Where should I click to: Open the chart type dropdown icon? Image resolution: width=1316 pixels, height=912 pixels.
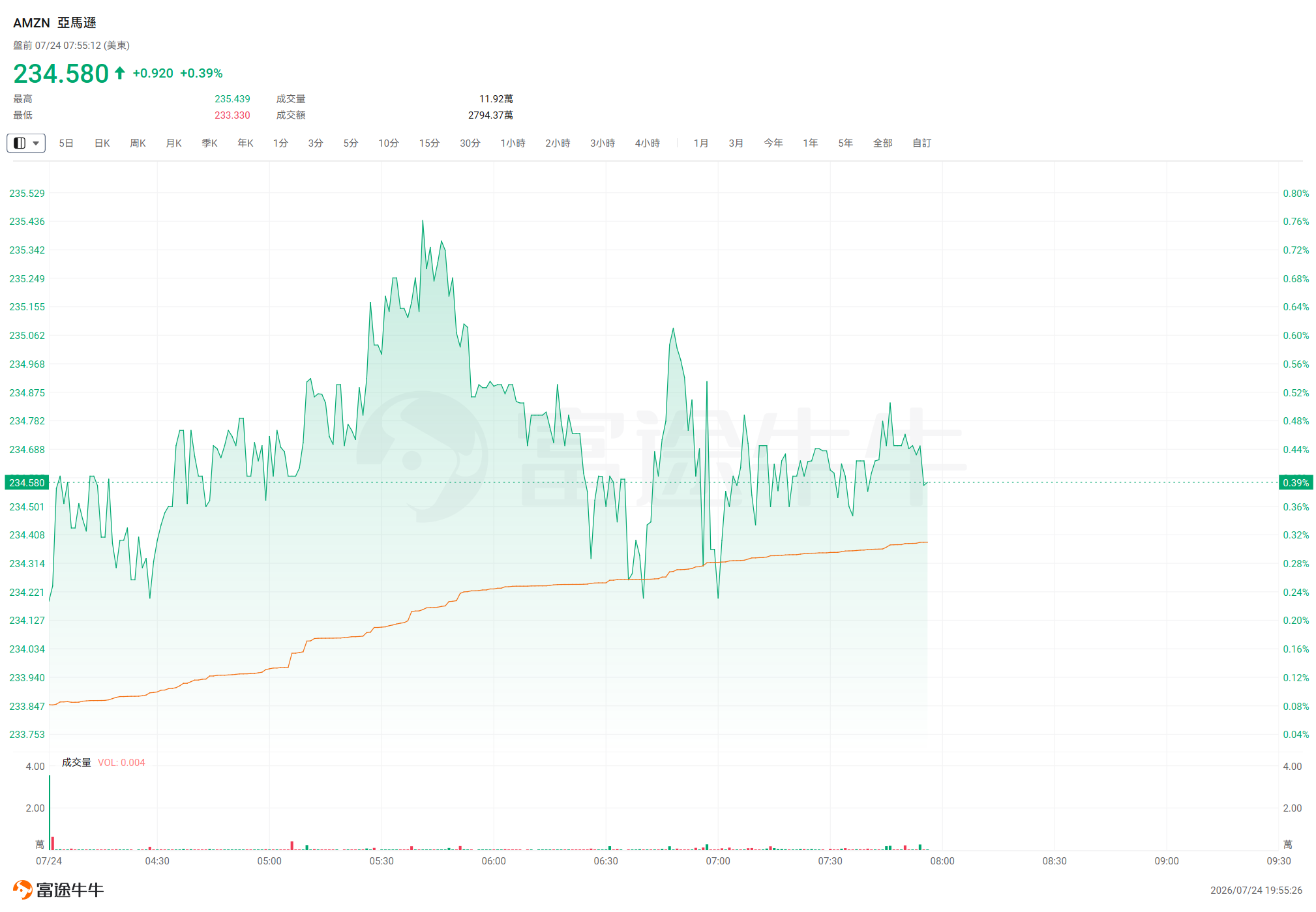tap(26, 143)
